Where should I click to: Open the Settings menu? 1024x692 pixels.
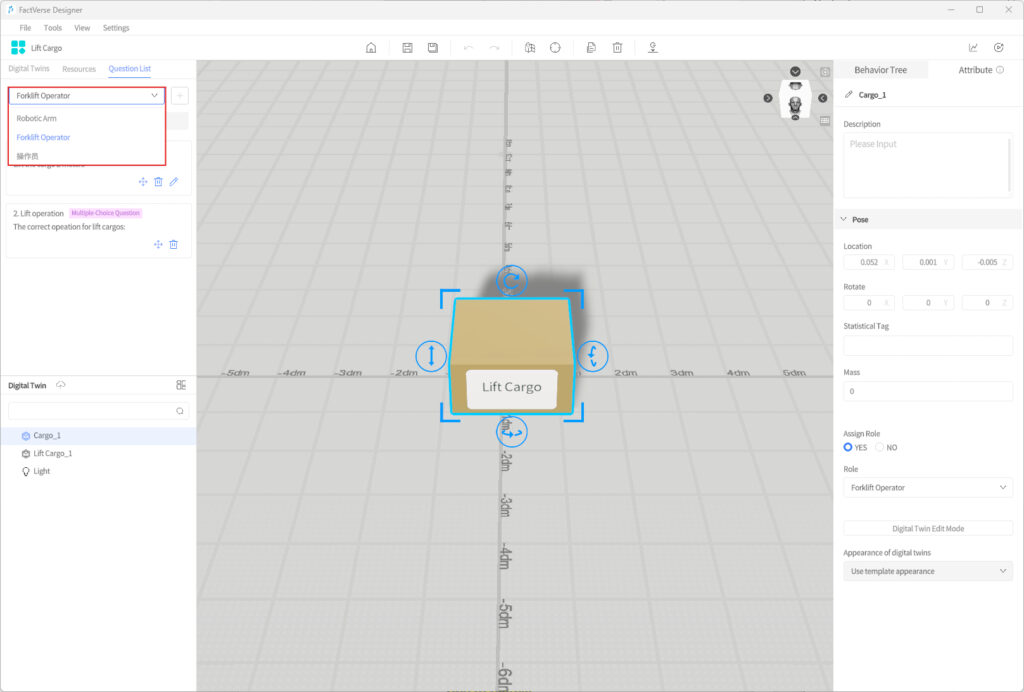(116, 27)
